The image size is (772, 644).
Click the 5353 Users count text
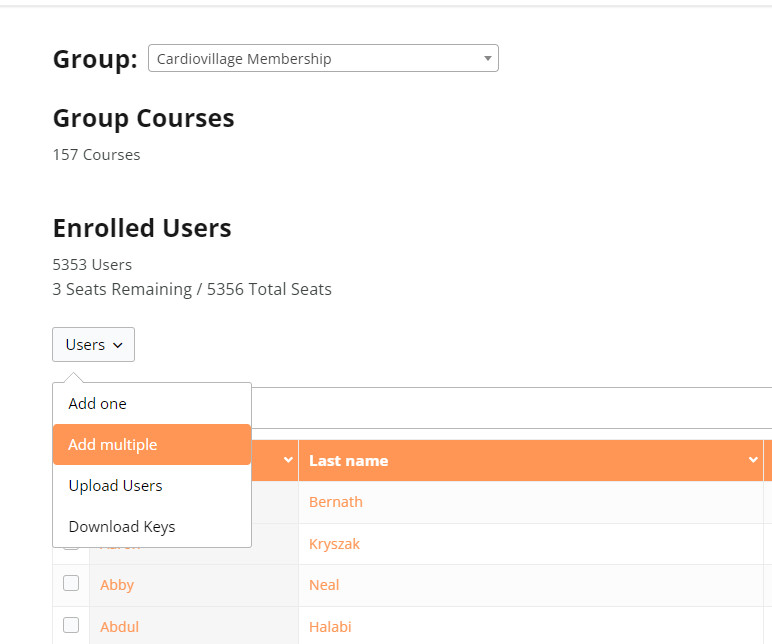pos(92,264)
